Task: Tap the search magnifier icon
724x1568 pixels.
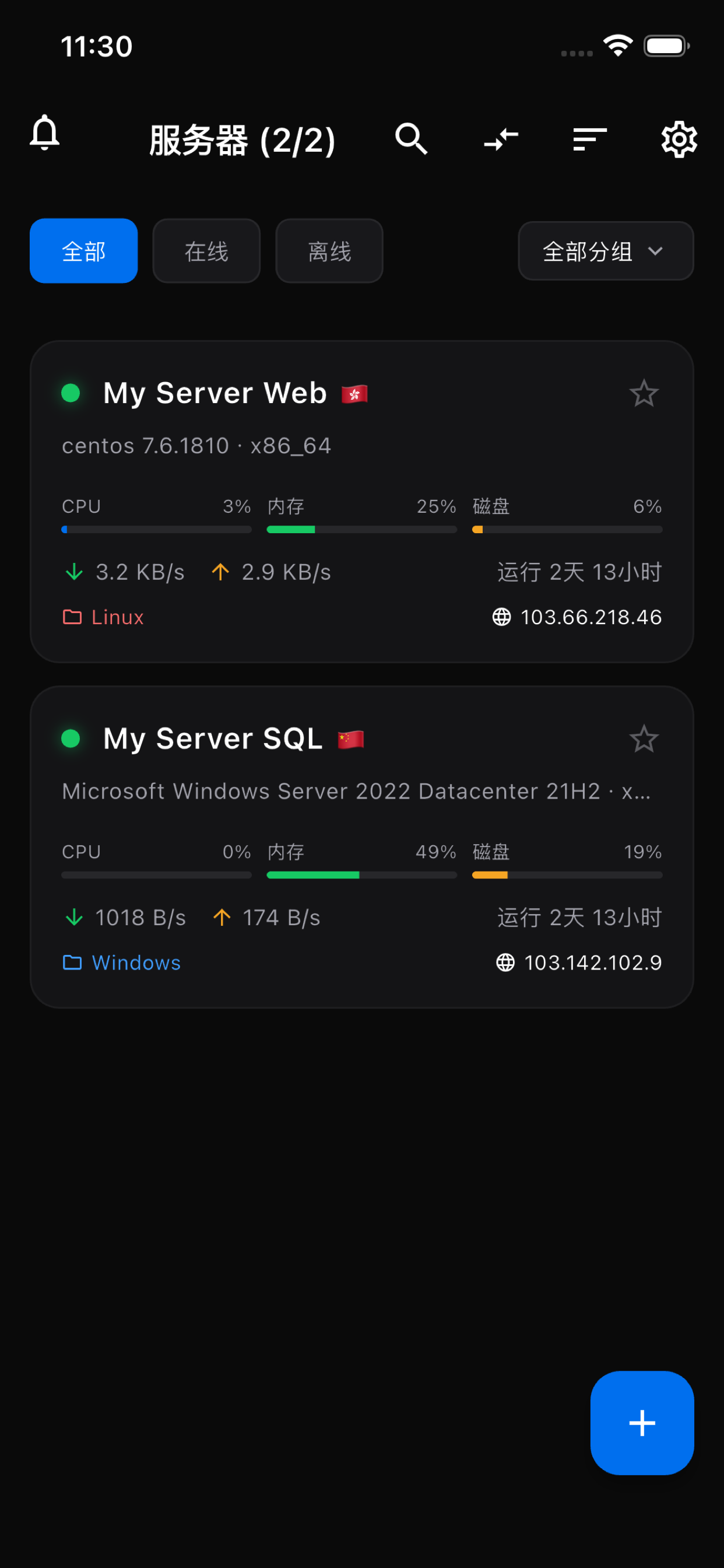Action: click(x=412, y=139)
